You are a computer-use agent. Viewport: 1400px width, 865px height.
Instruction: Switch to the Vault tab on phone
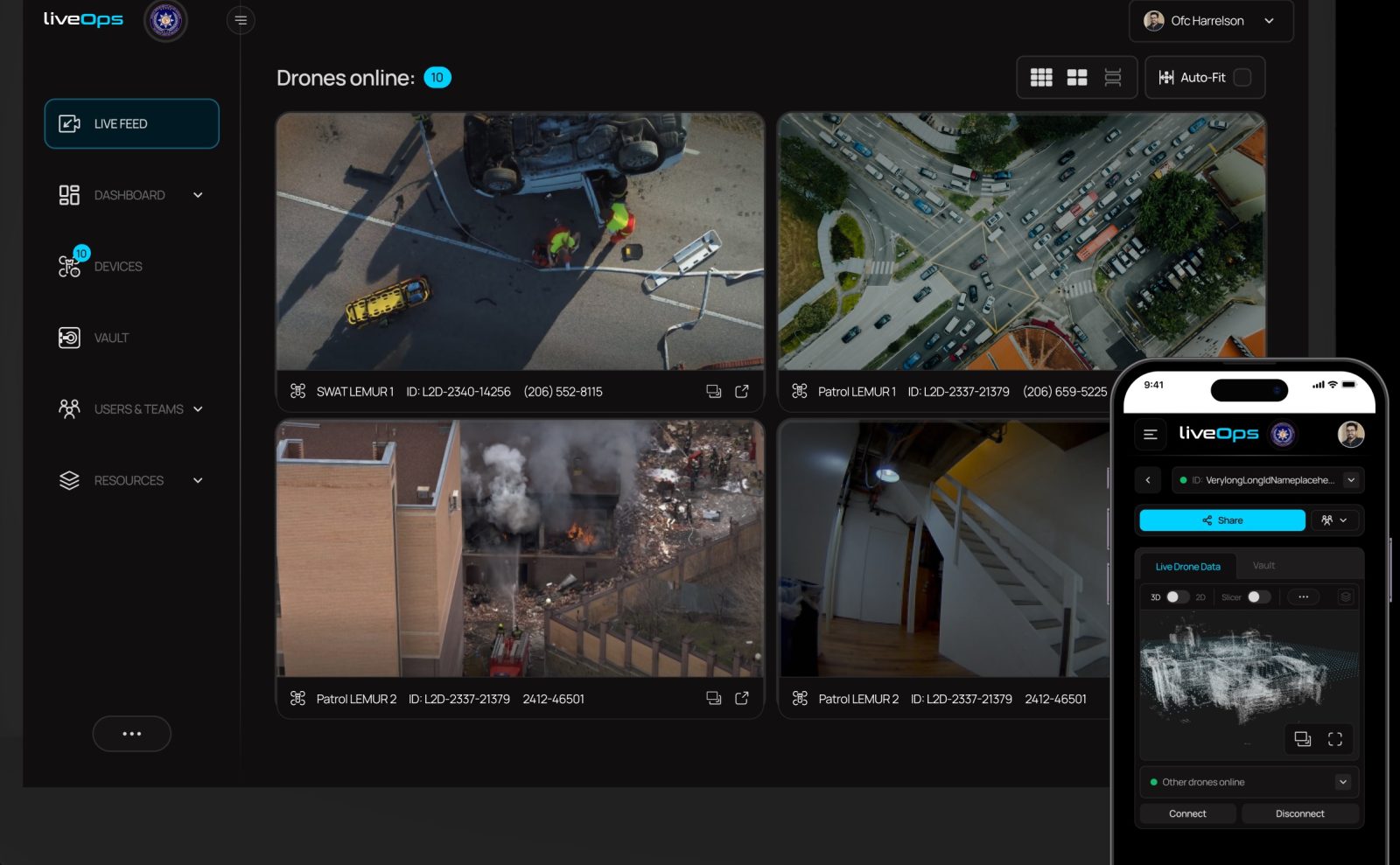(1263, 566)
